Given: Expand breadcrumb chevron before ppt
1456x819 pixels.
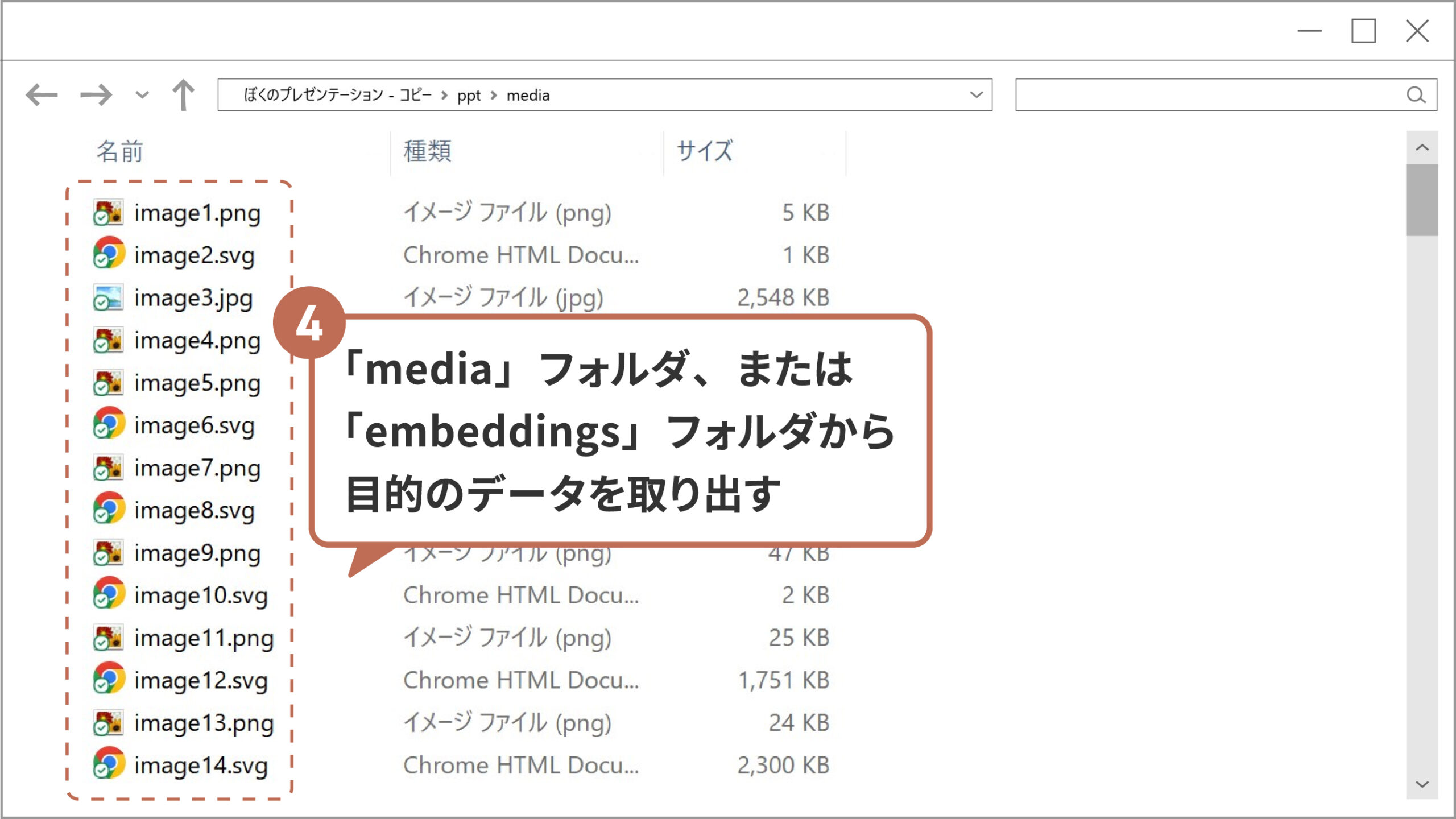Looking at the screenshot, I should point(444,96).
